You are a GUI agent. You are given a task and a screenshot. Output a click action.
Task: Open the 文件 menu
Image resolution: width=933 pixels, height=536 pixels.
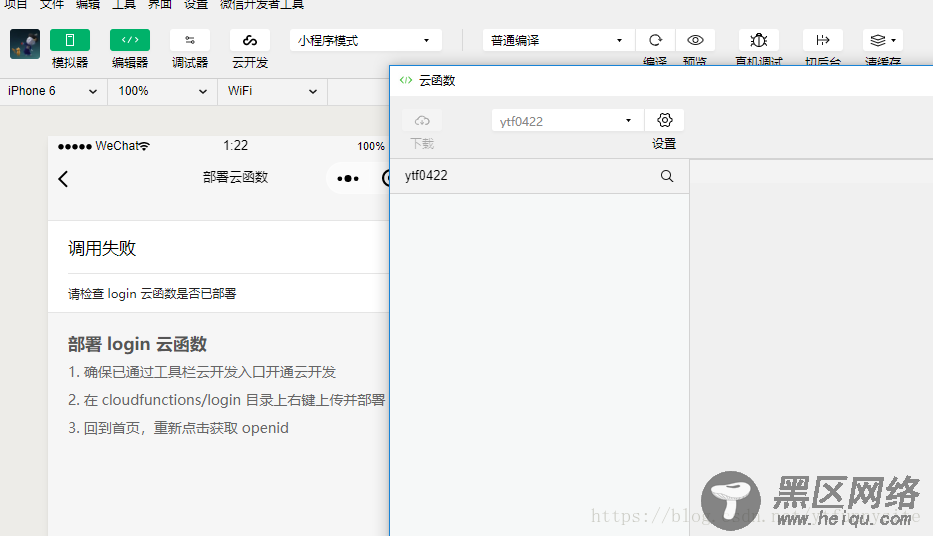point(52,4)
